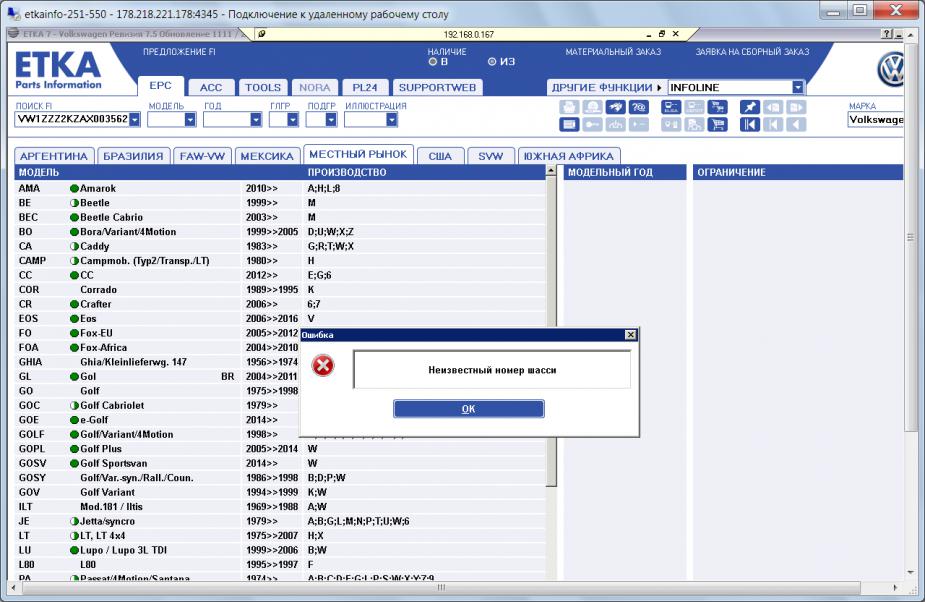Click the Volkswagen logo

(891, 70)
